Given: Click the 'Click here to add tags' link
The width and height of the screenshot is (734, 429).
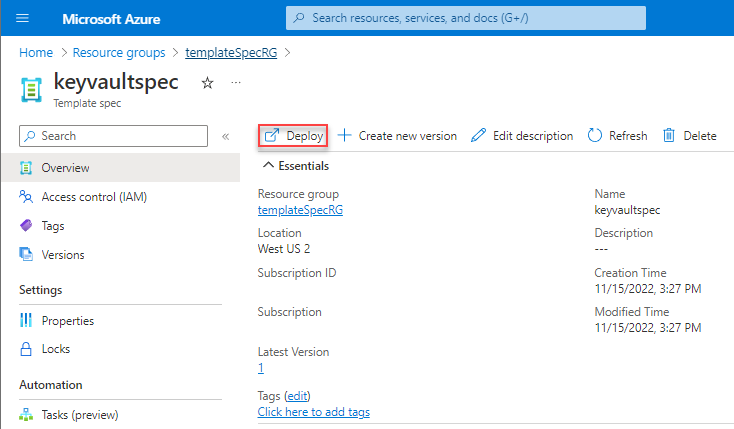Looking at the screenshot, I should [314, 412].
